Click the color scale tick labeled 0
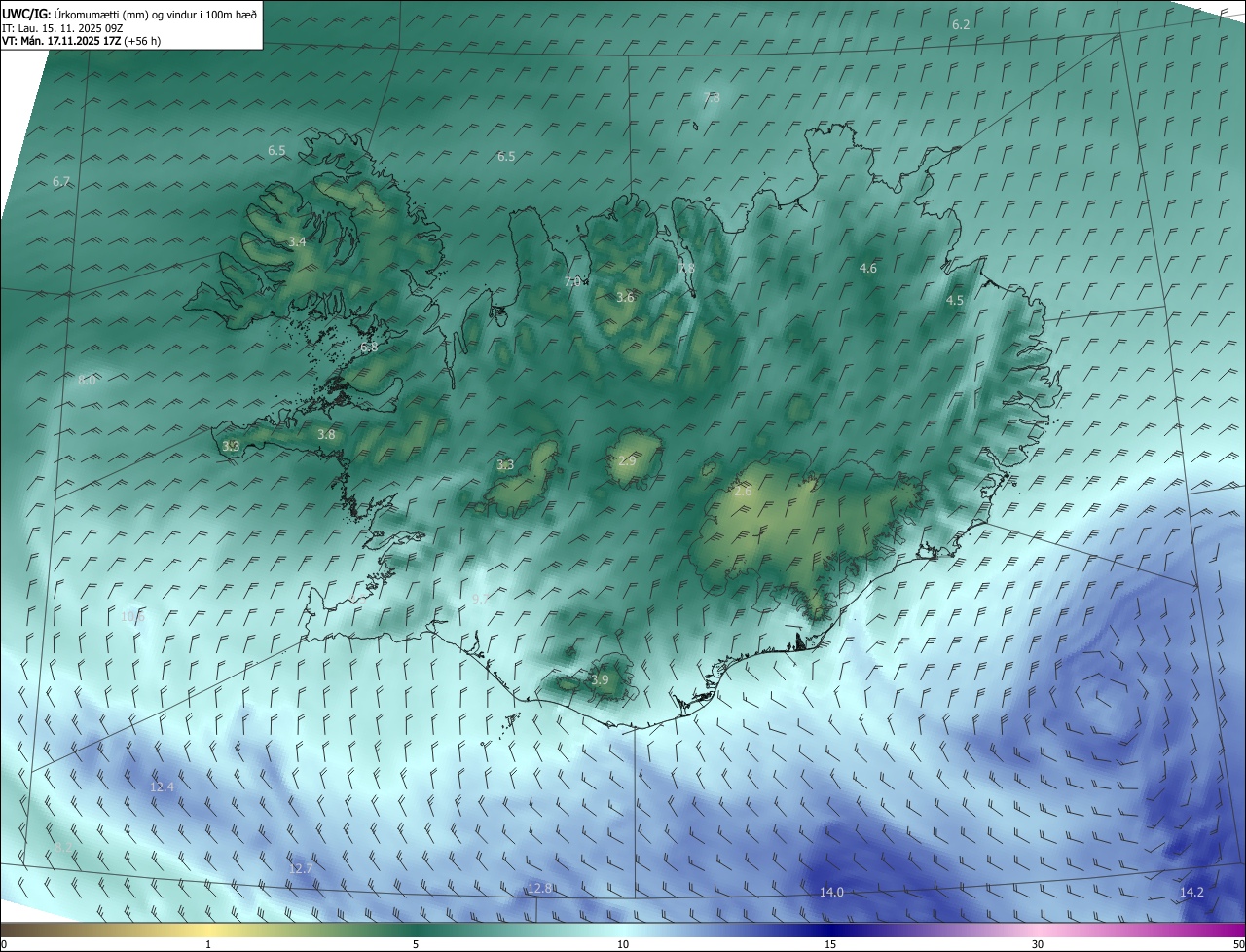The width and height of the screenshot is (1246, 952). pyautogui.click(x=4, y=944)
